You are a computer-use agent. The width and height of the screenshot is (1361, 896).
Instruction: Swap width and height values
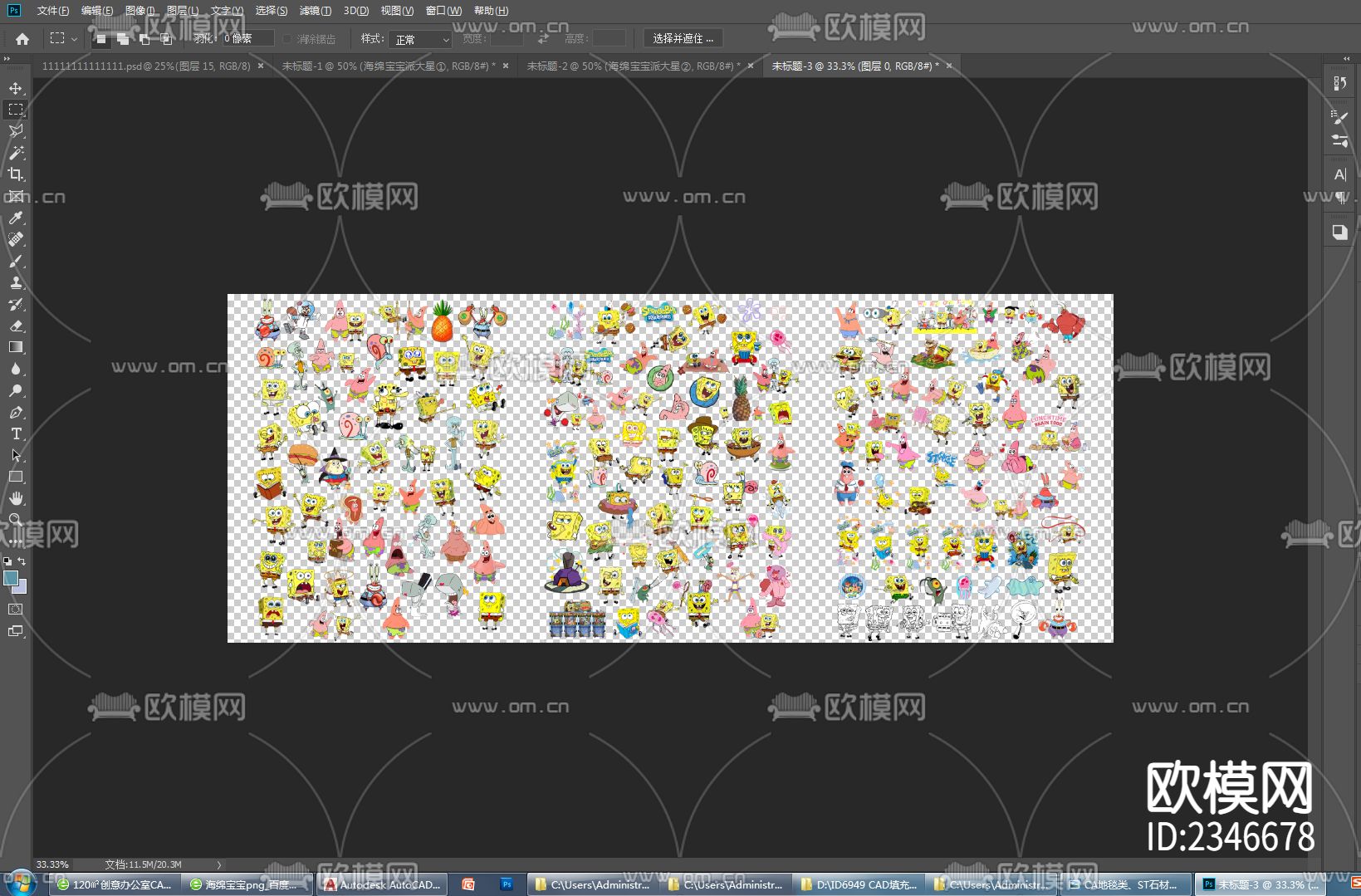pos(543,39)
